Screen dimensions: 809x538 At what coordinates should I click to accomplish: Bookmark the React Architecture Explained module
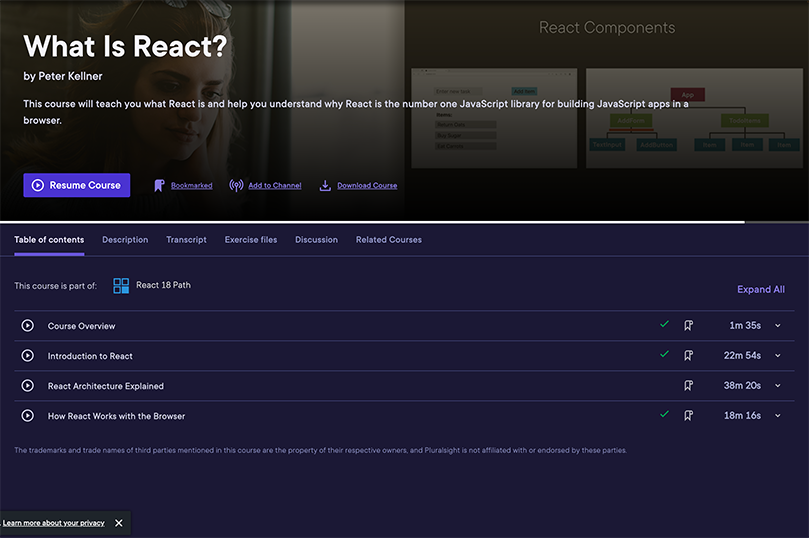(688, 385)
